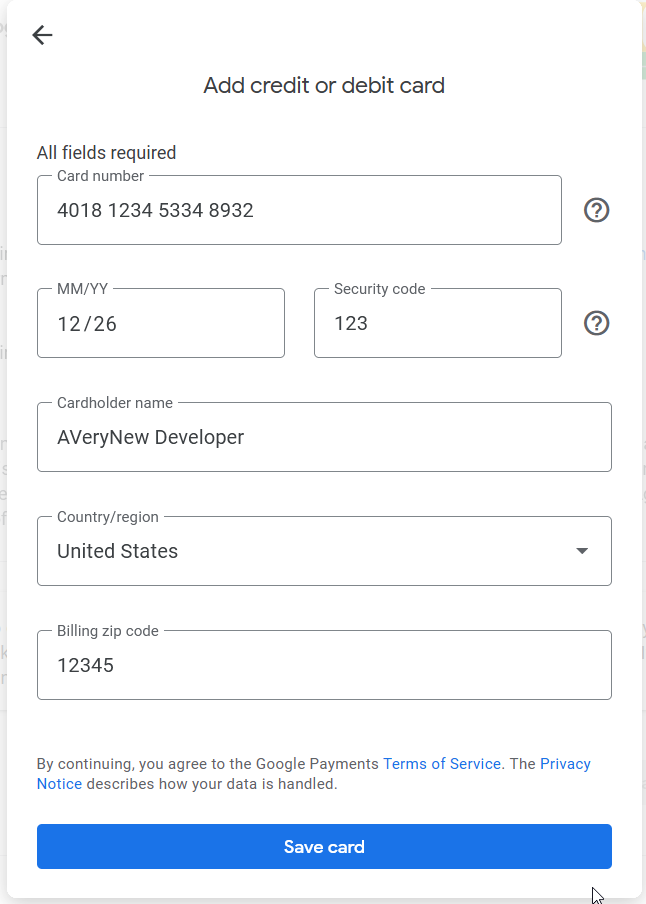Click the "Security code" floating label
Screen dimensions: 646x904
click(x=379, y=289)
